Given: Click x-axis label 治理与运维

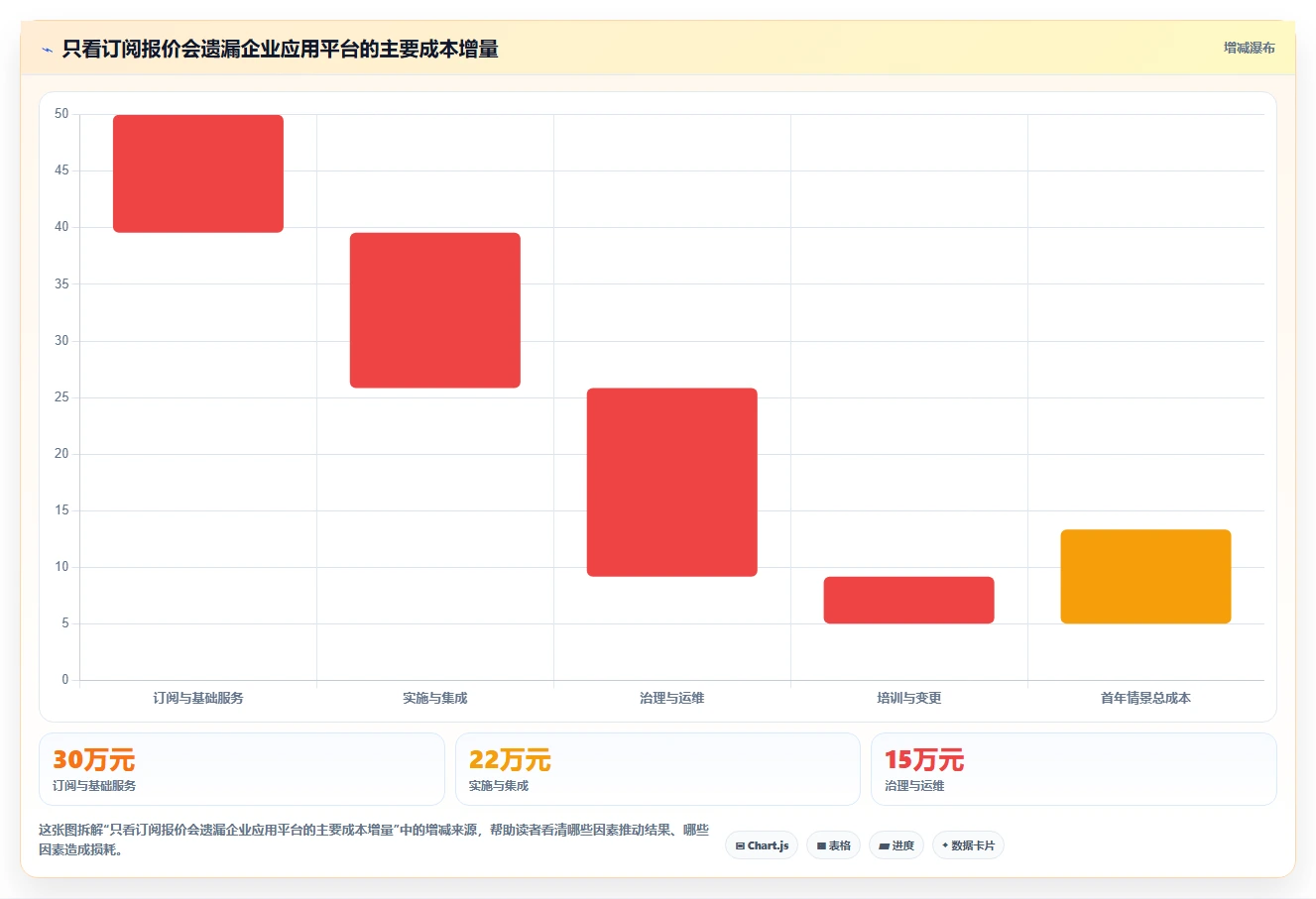Looking at the screenshot, I should coord(672,698).
